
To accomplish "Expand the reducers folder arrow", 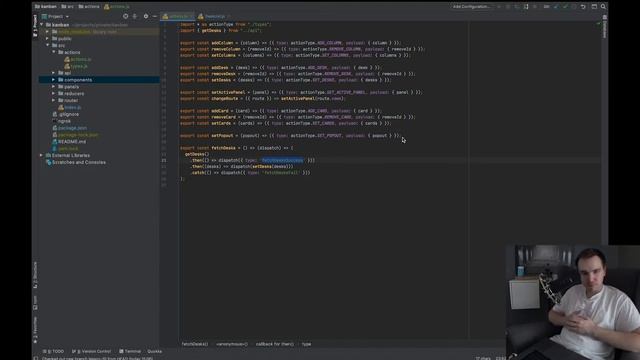I will pos(53,93).
